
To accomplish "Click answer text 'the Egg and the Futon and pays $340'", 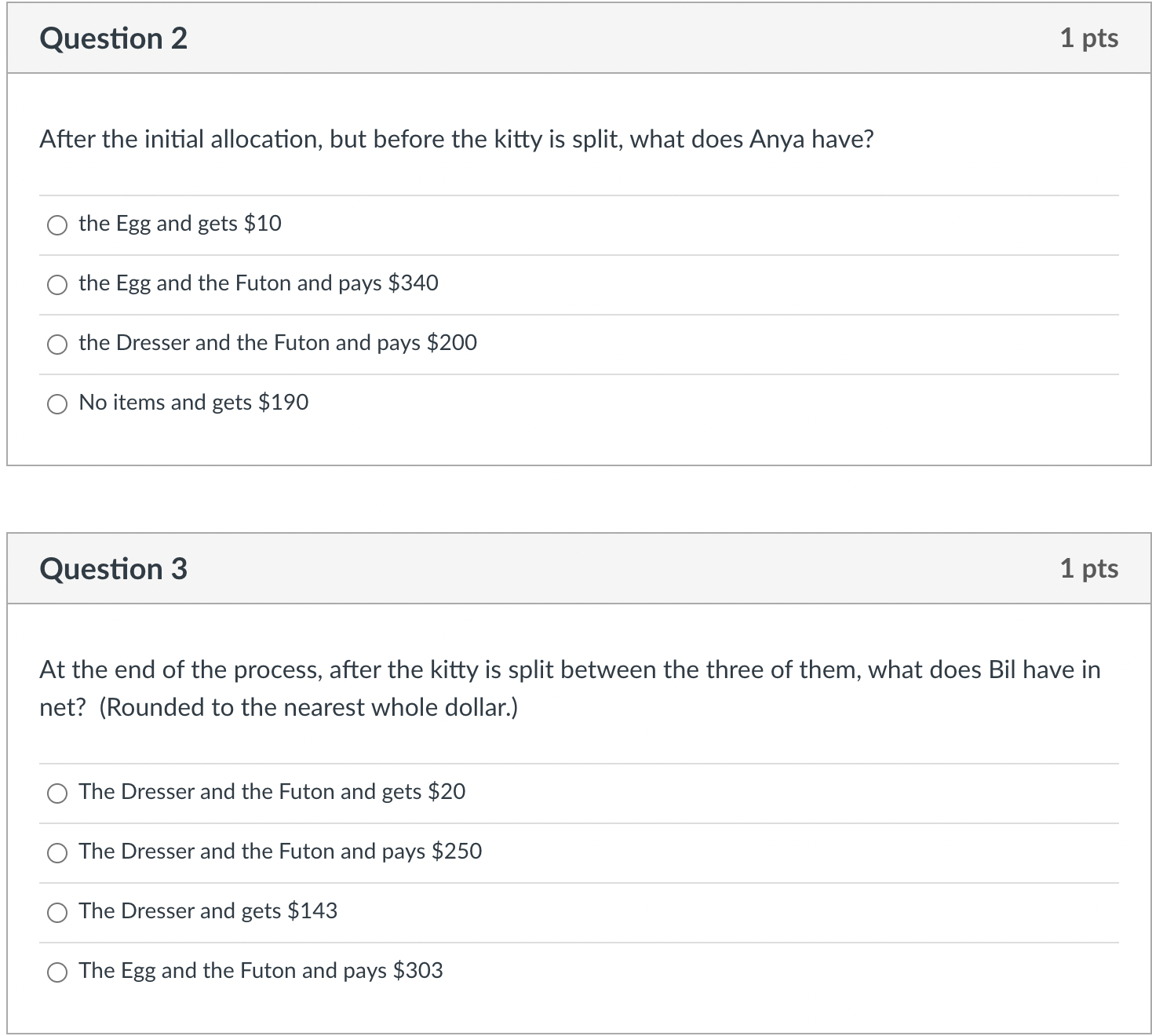I will click(x=258, y=283).
